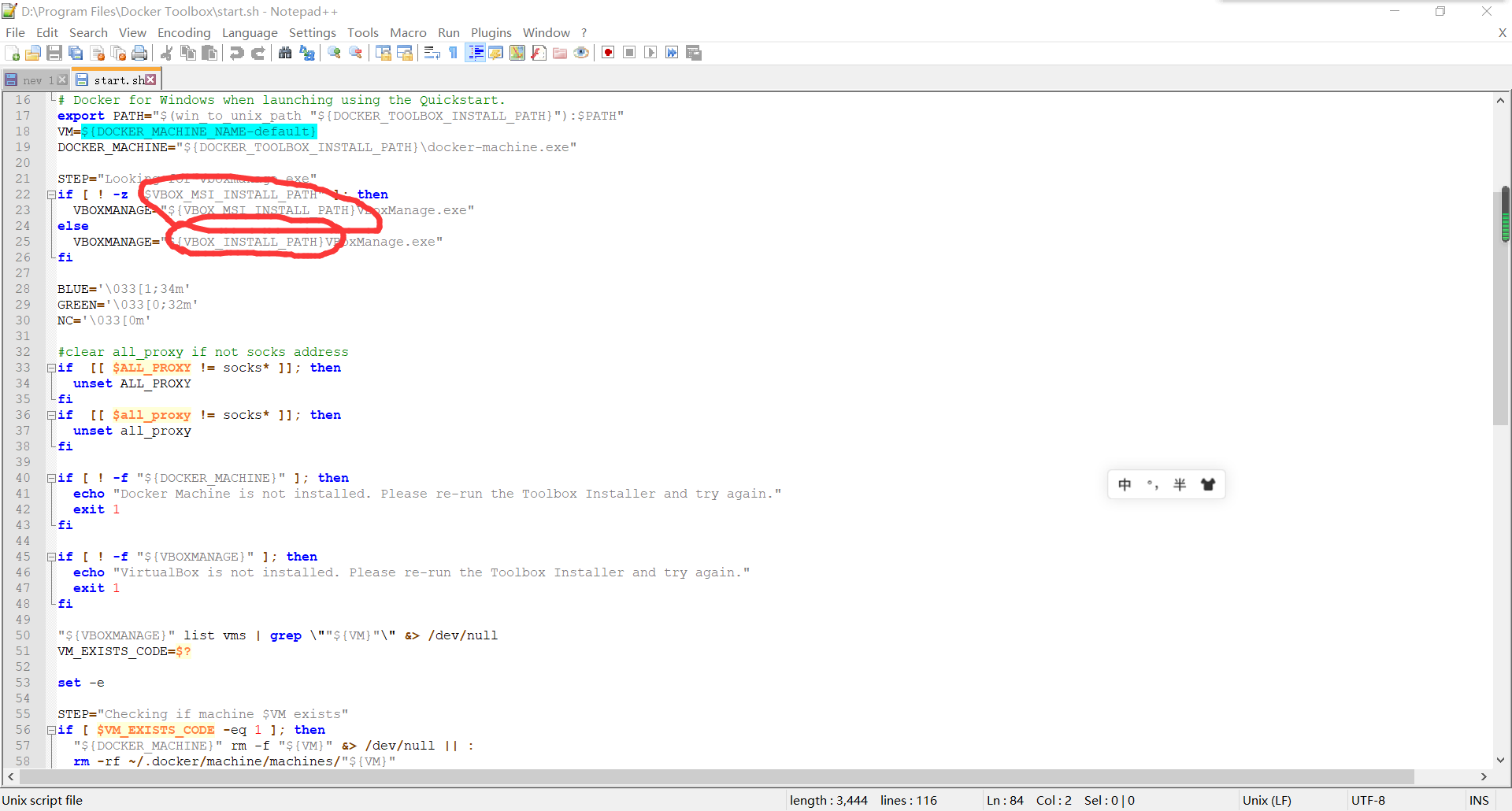Open the Edit menu

tap(47, 32)
